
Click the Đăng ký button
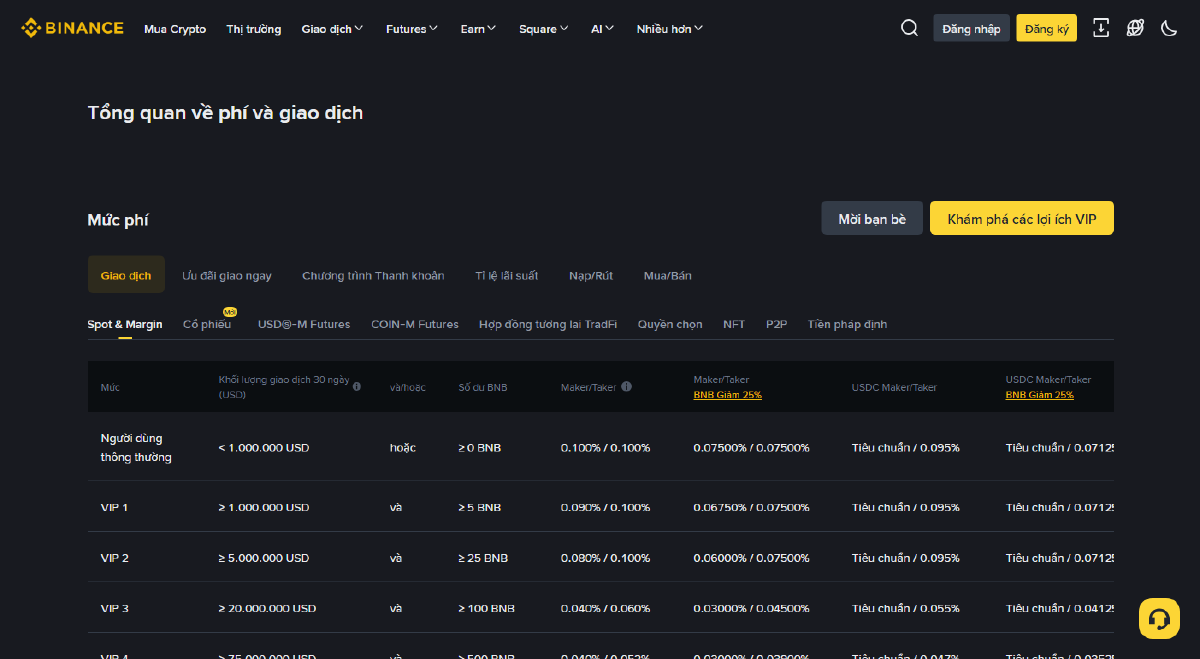(x=1046, y=28)
